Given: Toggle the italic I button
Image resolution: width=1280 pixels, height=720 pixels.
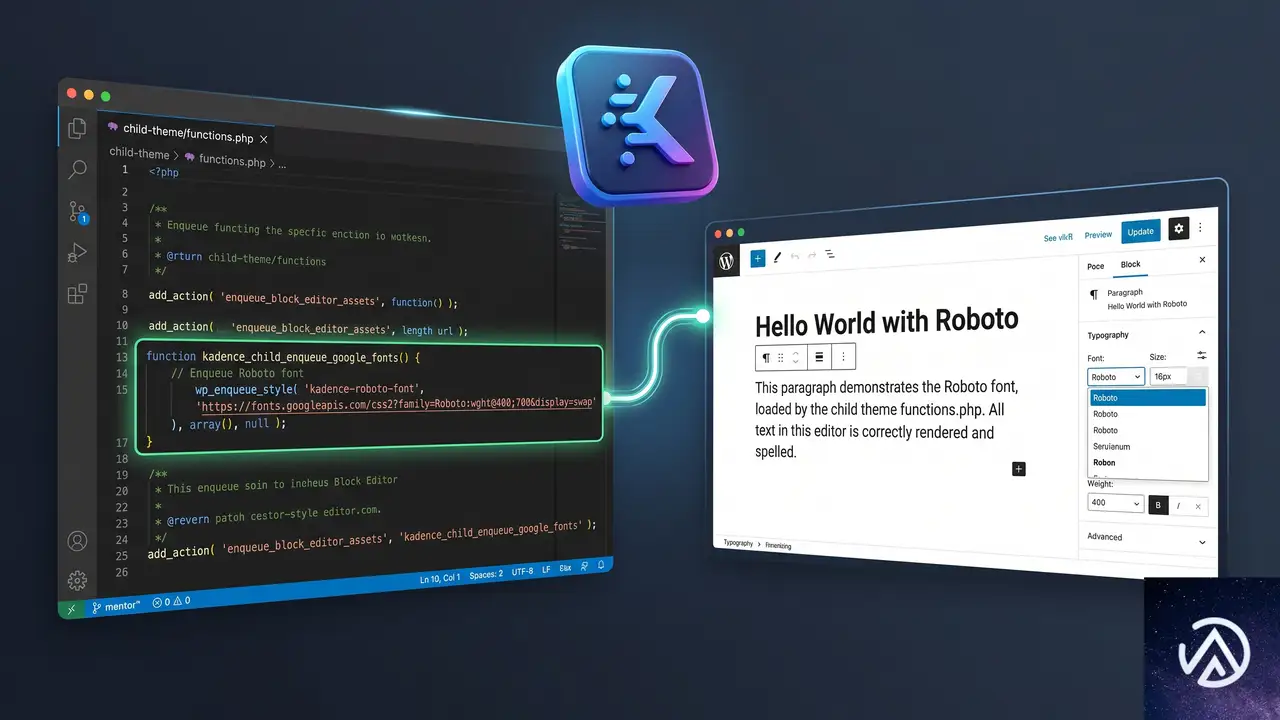Looking at the screenshot, I should pos(1178,506).
